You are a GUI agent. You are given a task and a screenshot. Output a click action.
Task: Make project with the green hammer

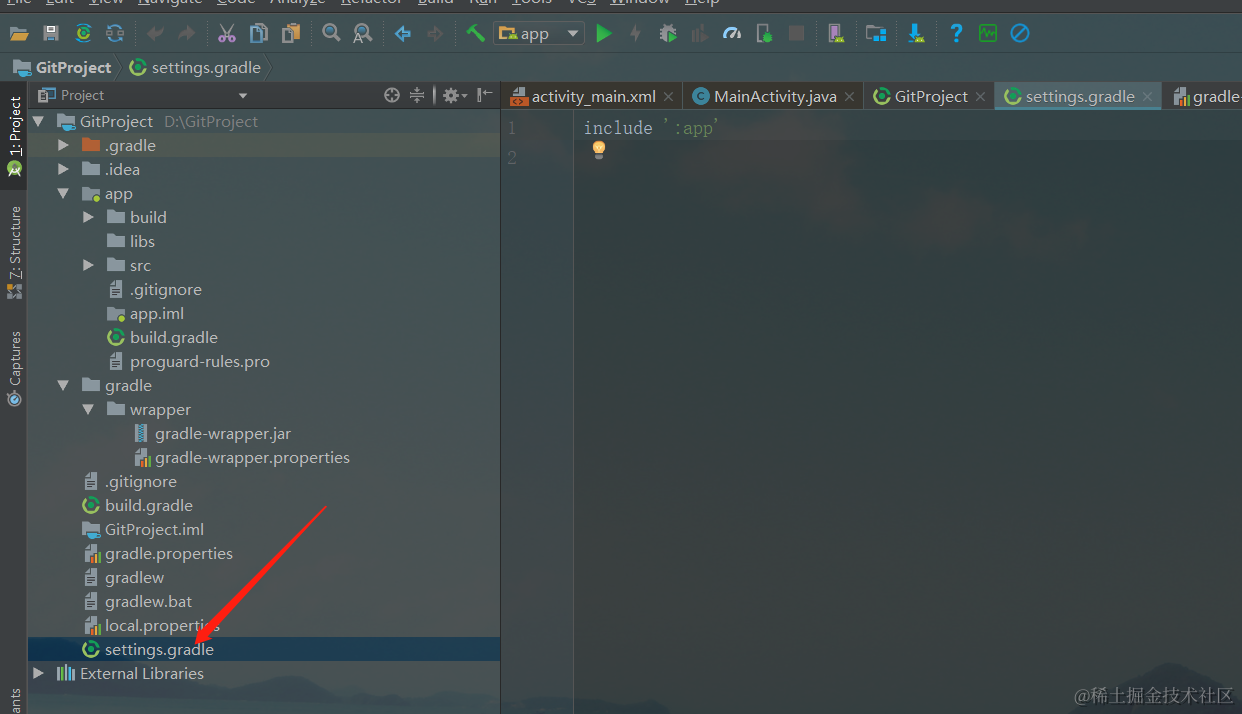pyautogui.click(x=475, y=33)
